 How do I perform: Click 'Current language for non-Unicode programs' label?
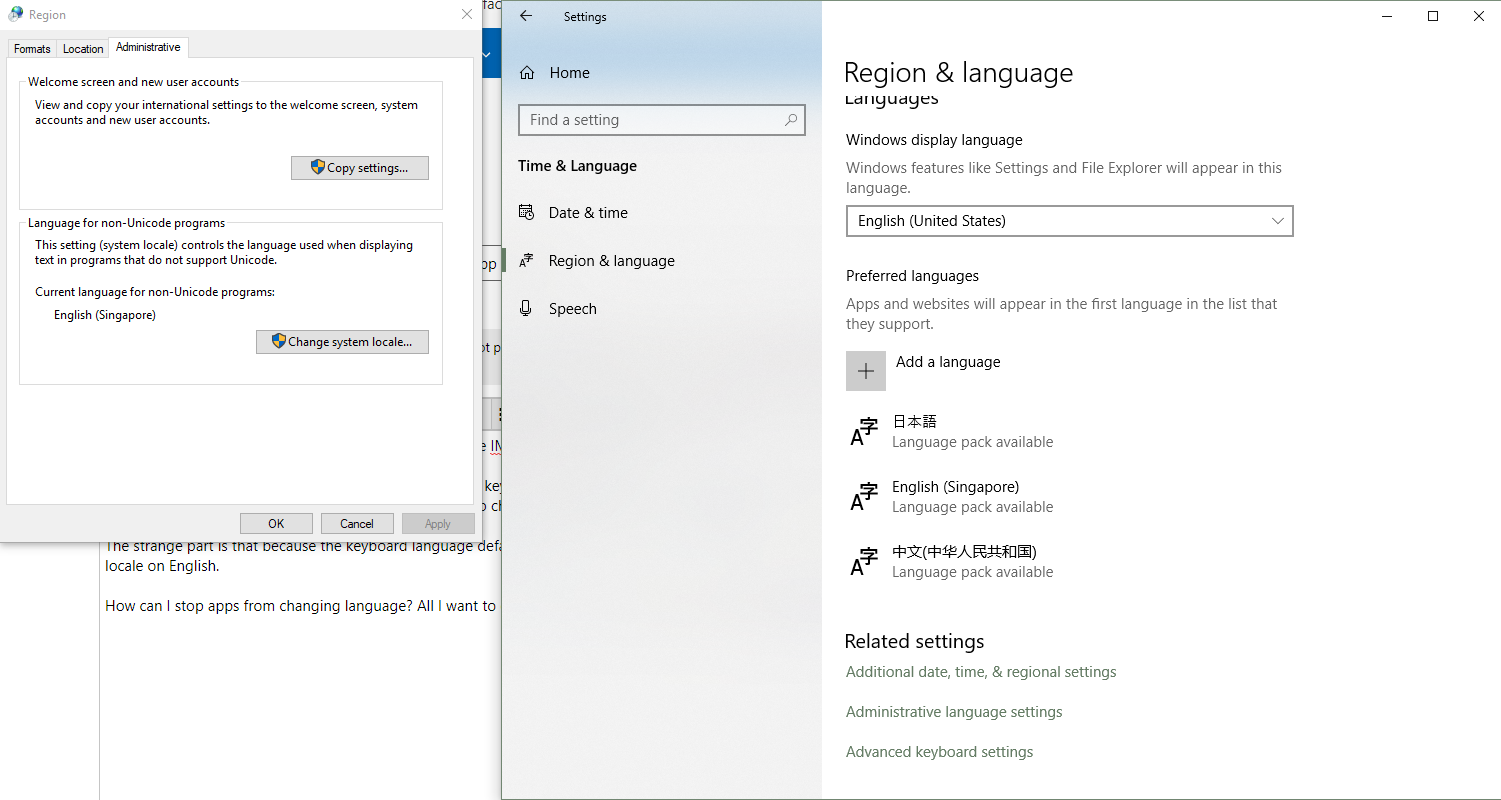point(155,292)
